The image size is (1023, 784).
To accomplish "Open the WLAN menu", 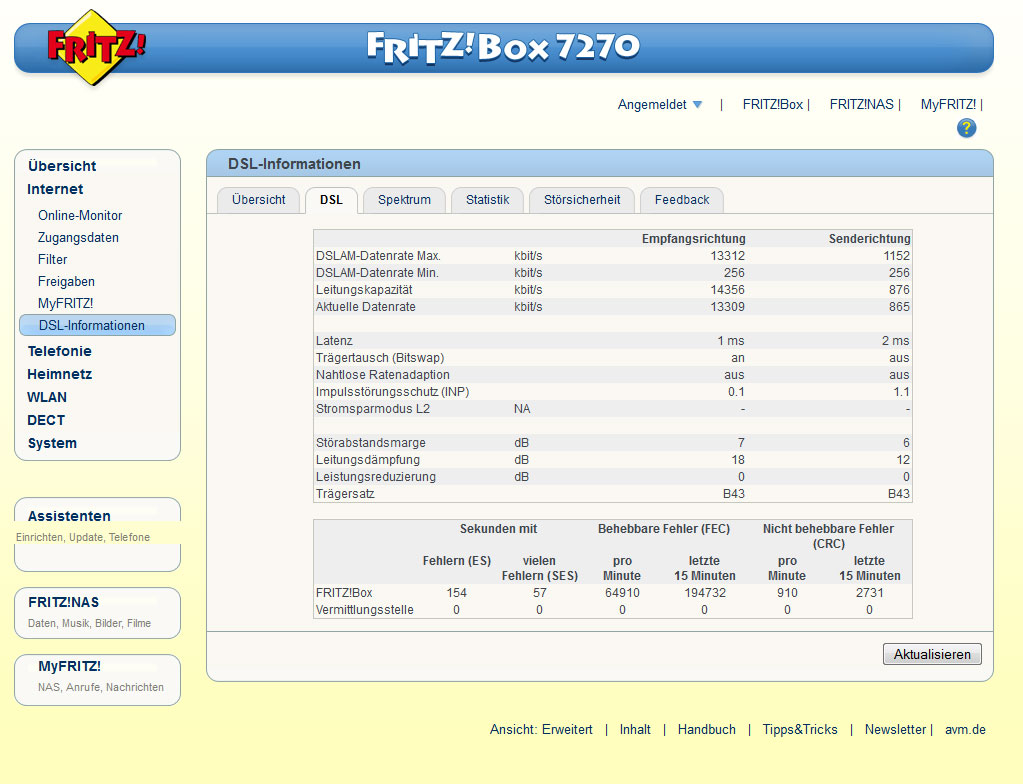I will pos(47,397).
